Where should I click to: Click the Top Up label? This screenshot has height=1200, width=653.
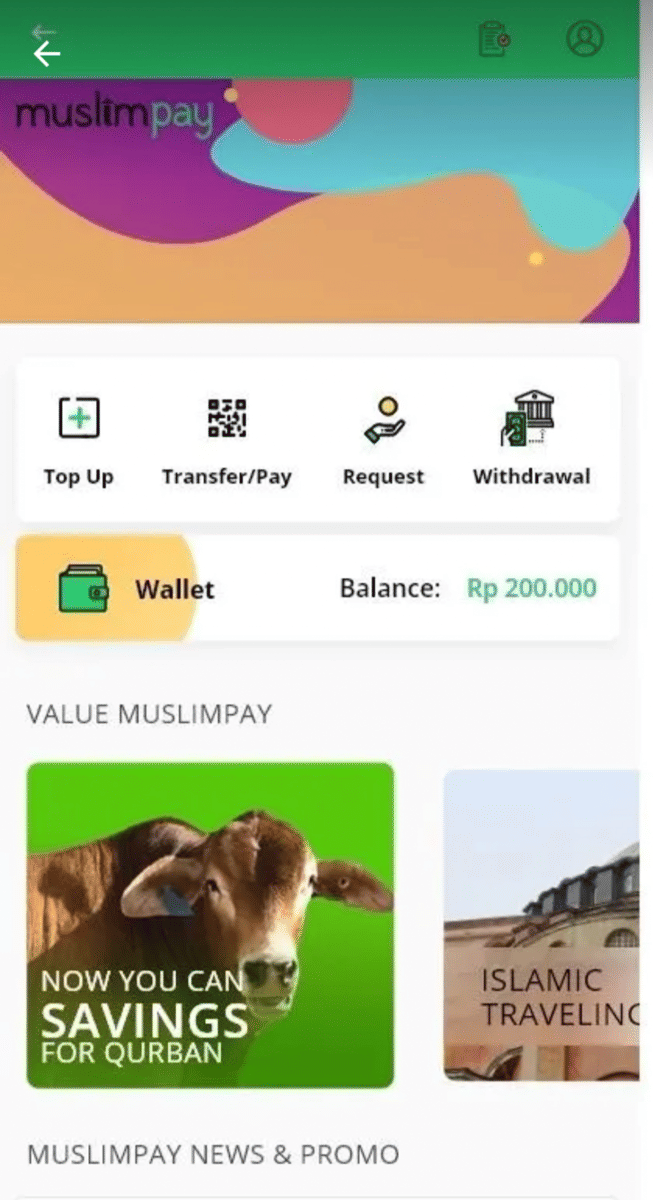pyautogui.click(x=79, y=477)
